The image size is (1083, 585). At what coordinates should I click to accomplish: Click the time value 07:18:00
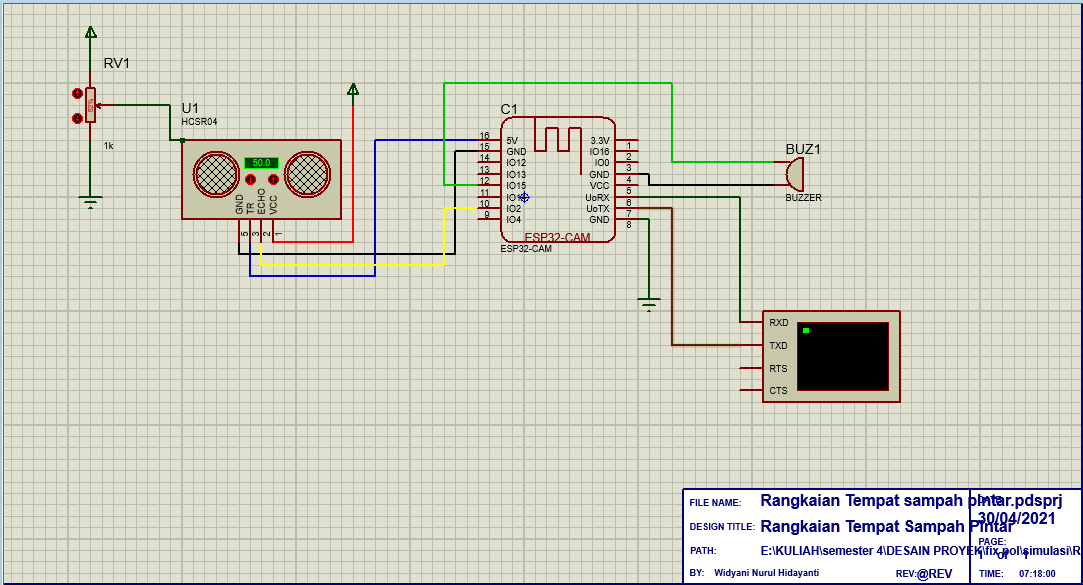point(1037,573)
